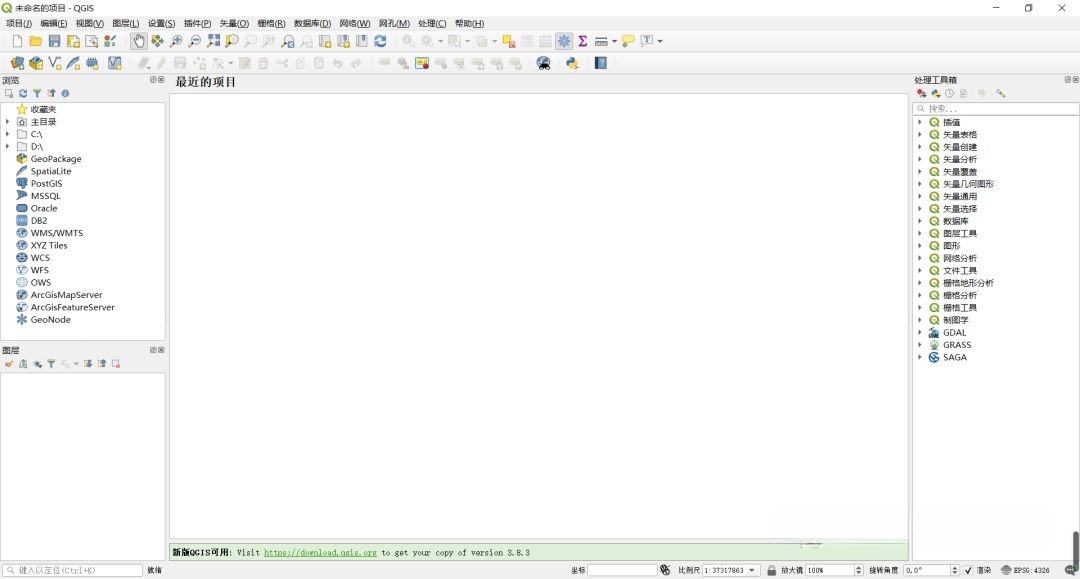Expand the C:\ drive node

[8, 134]
